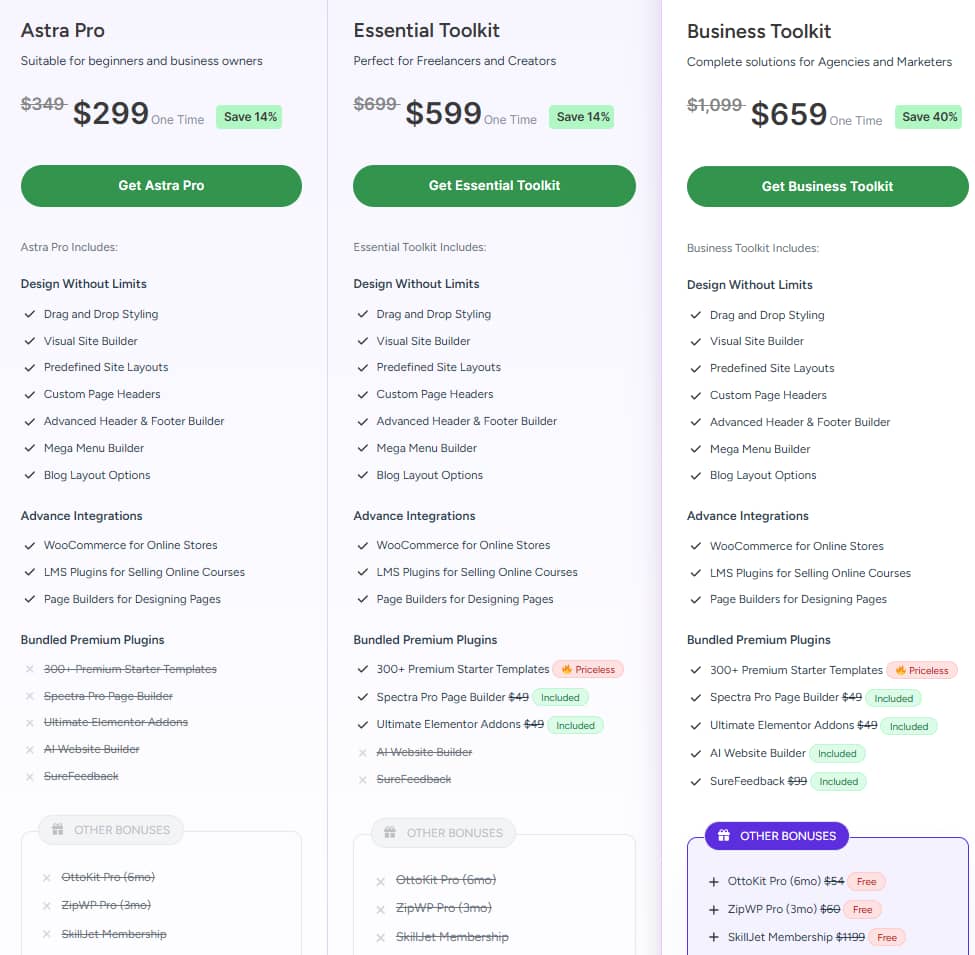The height and width of the screenshot is (955, 975).
Task: Click the X icon next to Spectra Pro Page Builder in Astra Pro
Action: 30,696
